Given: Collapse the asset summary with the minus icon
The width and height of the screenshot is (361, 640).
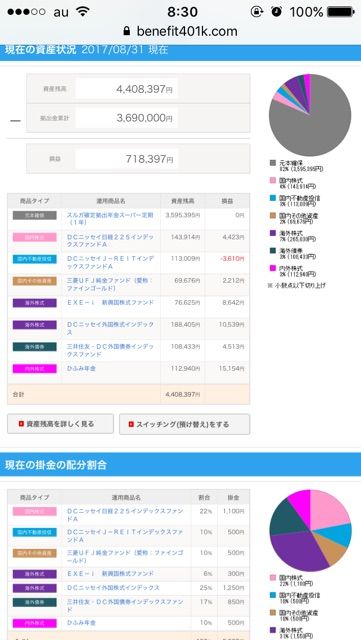Looking at the screenshot, I should (15, 121).
